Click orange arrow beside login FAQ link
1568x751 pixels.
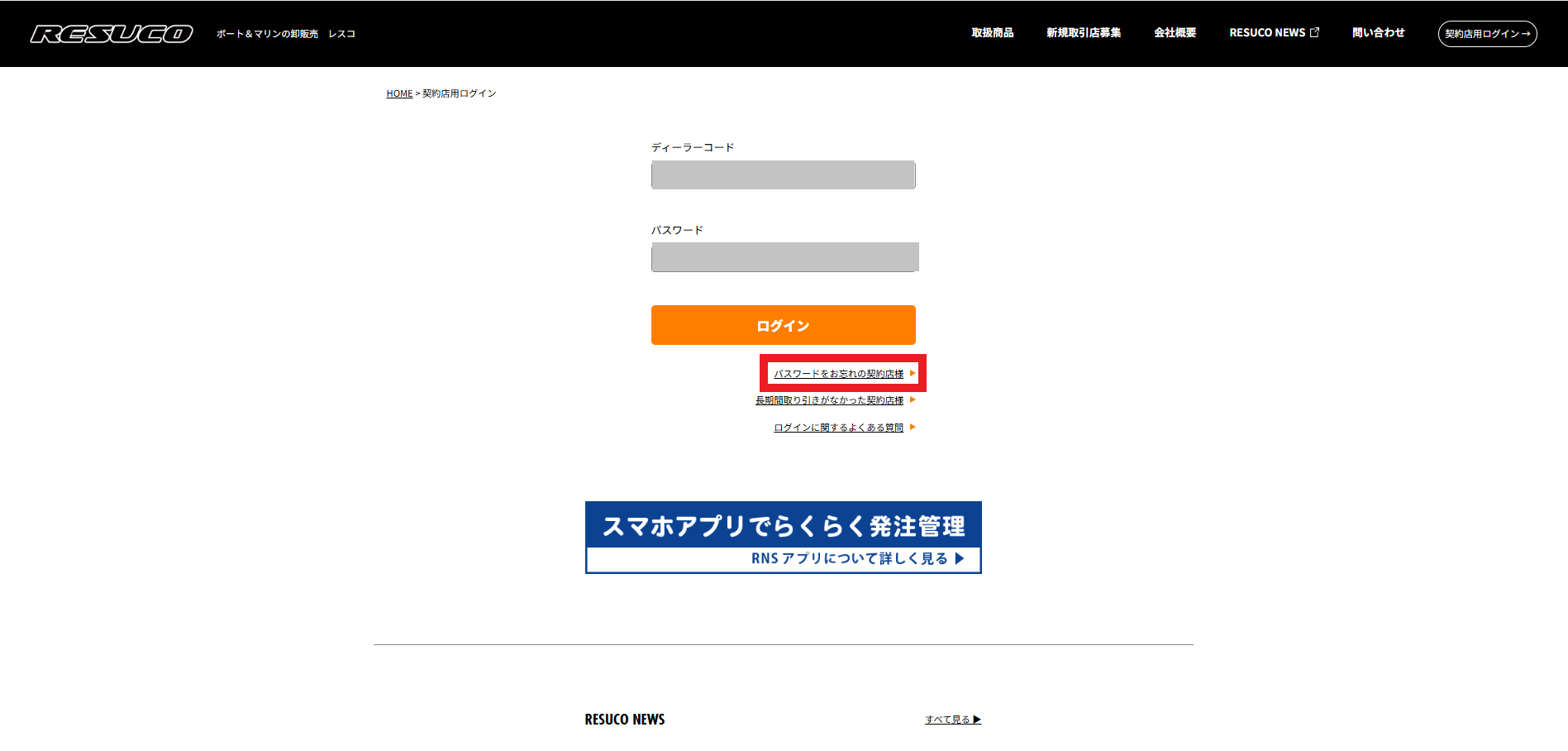pyautogui.click(x=913, y=428)
